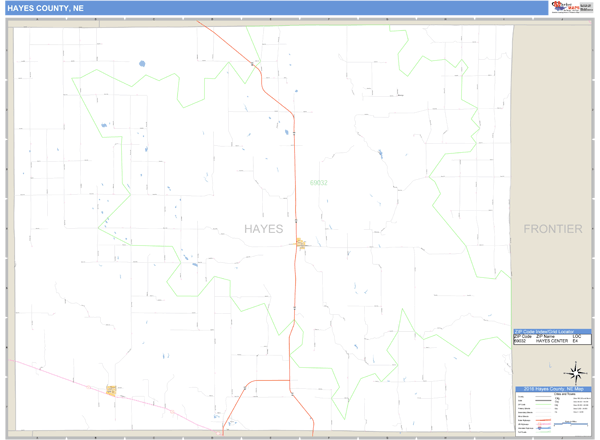Click the gray badge beside Market Maps logo

(x=587, y=7)
